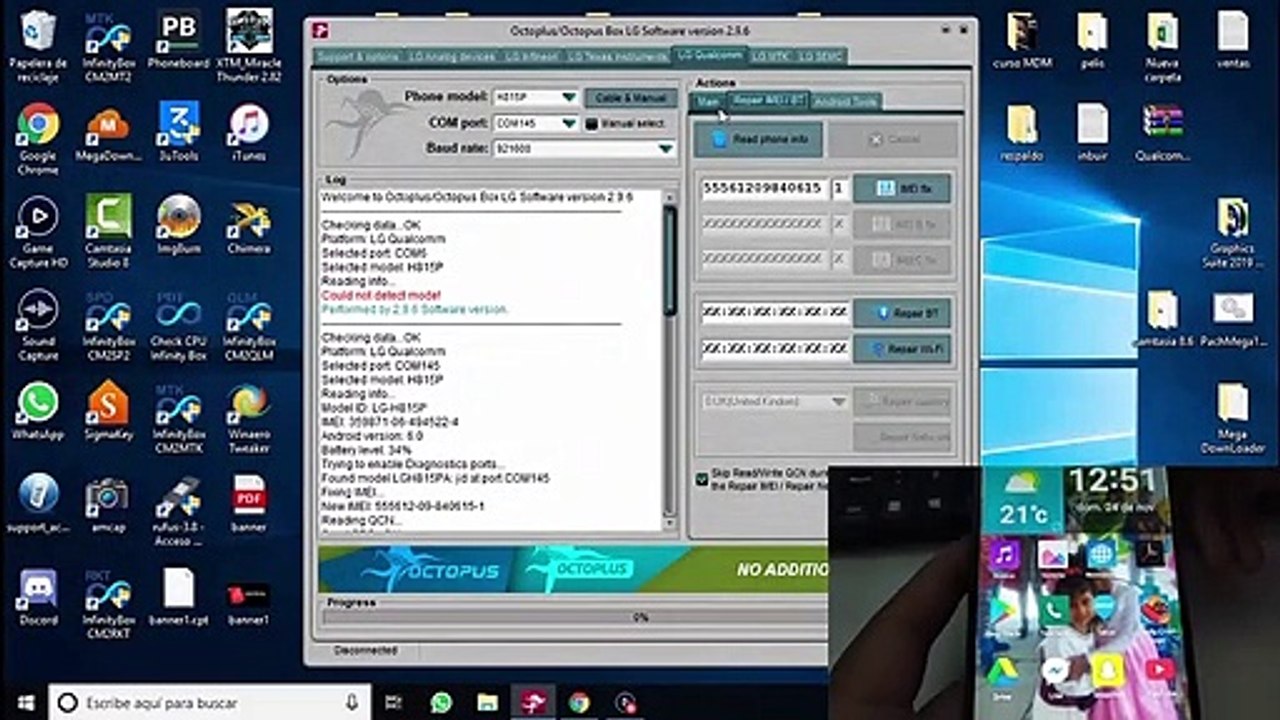Open the Main actions tab
The height and width of the screenshot is (720, 1280).
pyautogui.click(x=708, y=102)
